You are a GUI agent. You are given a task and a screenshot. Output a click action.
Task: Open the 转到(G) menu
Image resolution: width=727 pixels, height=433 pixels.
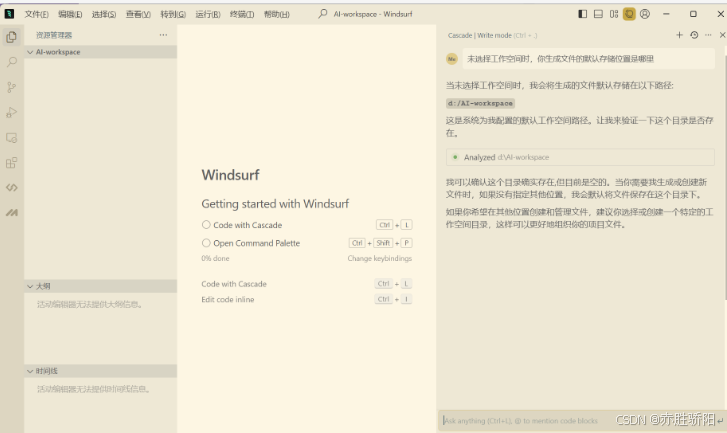pos(173,14)
